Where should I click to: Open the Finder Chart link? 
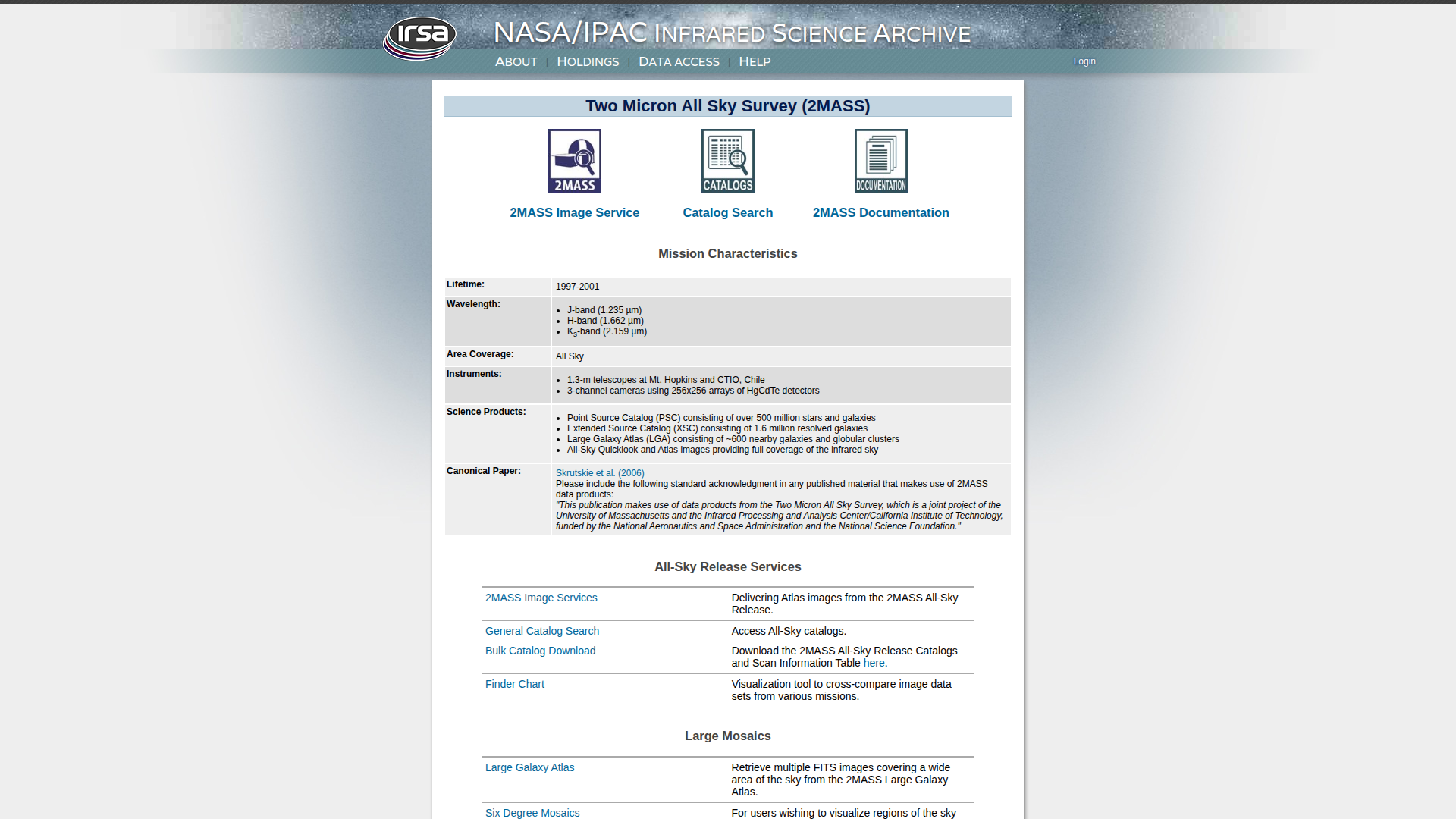[x=515, y=684]
